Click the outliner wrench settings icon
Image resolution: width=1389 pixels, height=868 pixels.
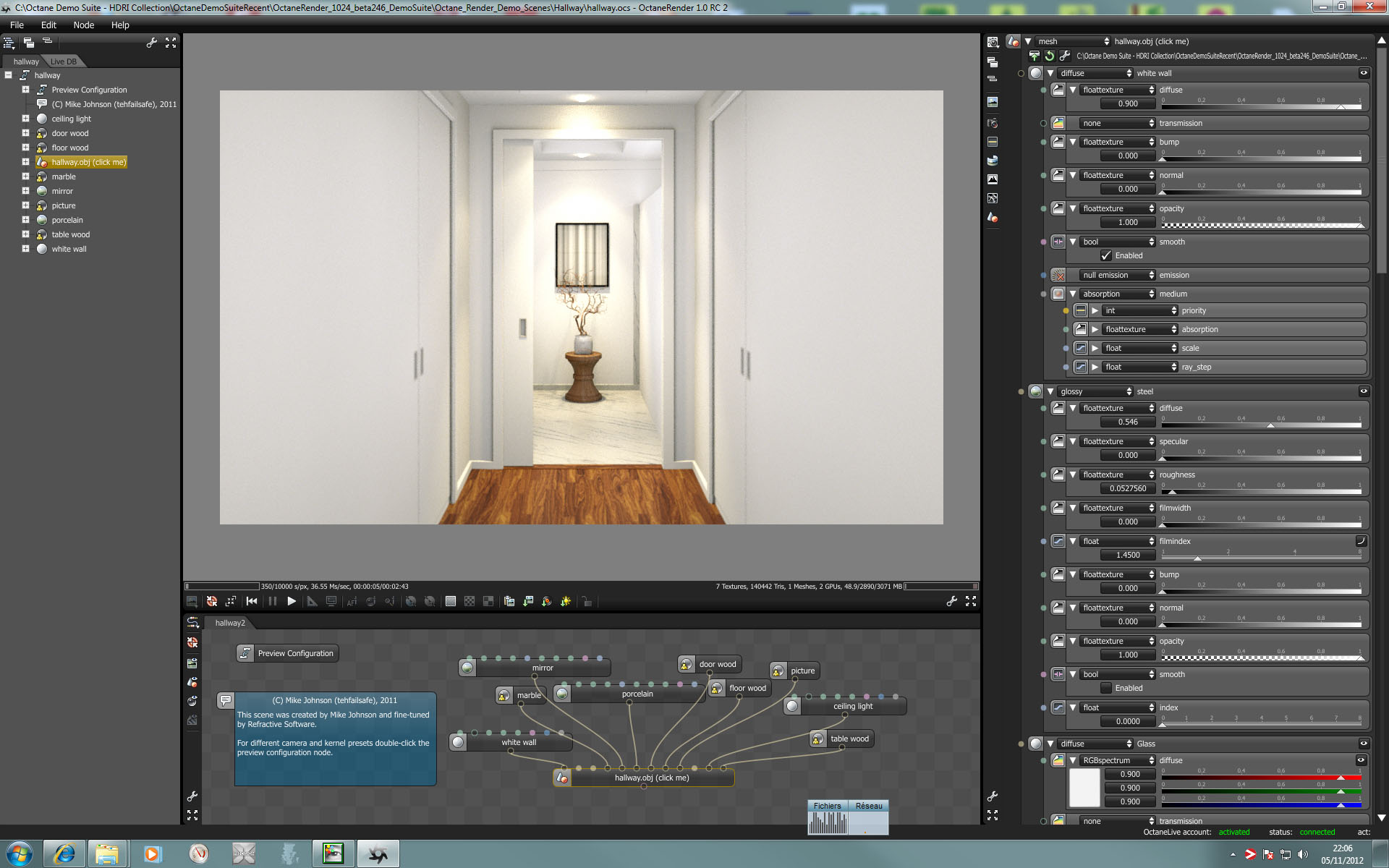click(152, 43)
